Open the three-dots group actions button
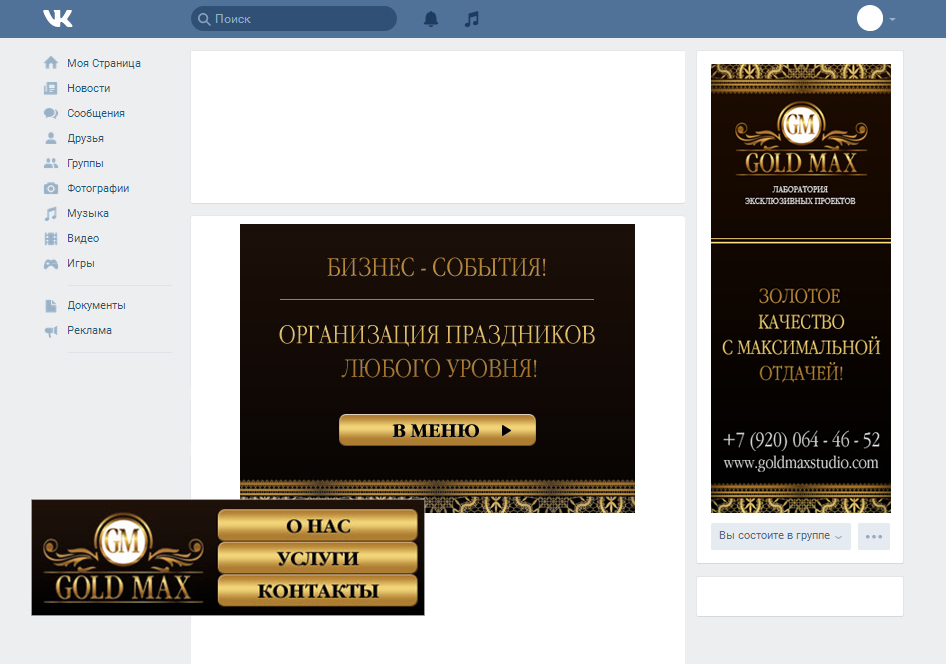The height and width of the screenshot is (664, 946). (x=874, y=536)
